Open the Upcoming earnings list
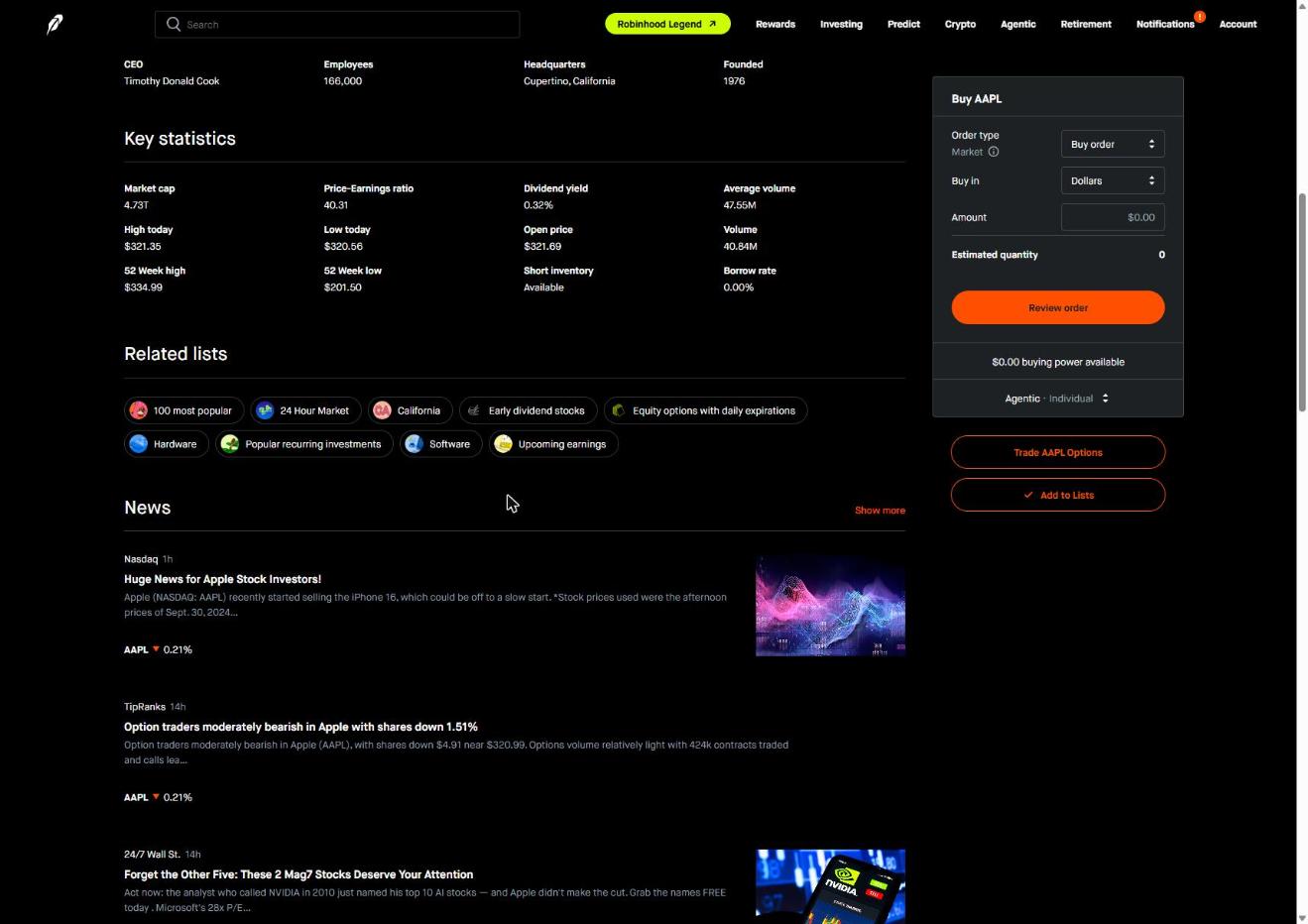The width and height of the screenshot is (1308, 924). [x=553, y=444]
